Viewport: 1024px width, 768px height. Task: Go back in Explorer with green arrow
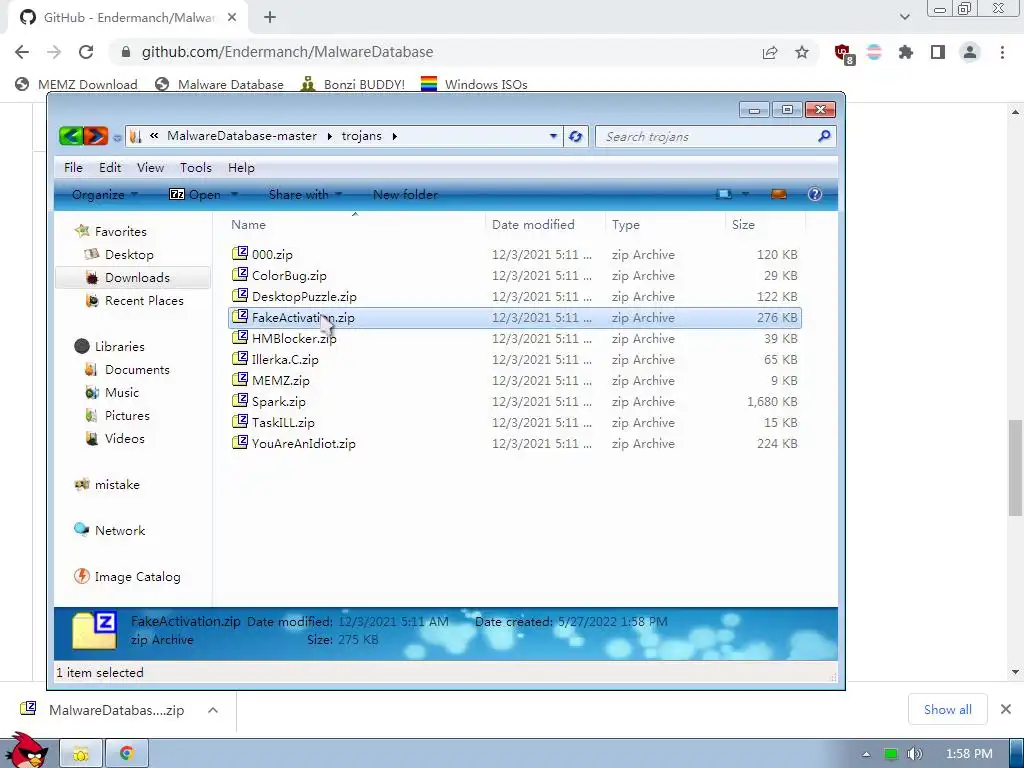coord(71,136)
